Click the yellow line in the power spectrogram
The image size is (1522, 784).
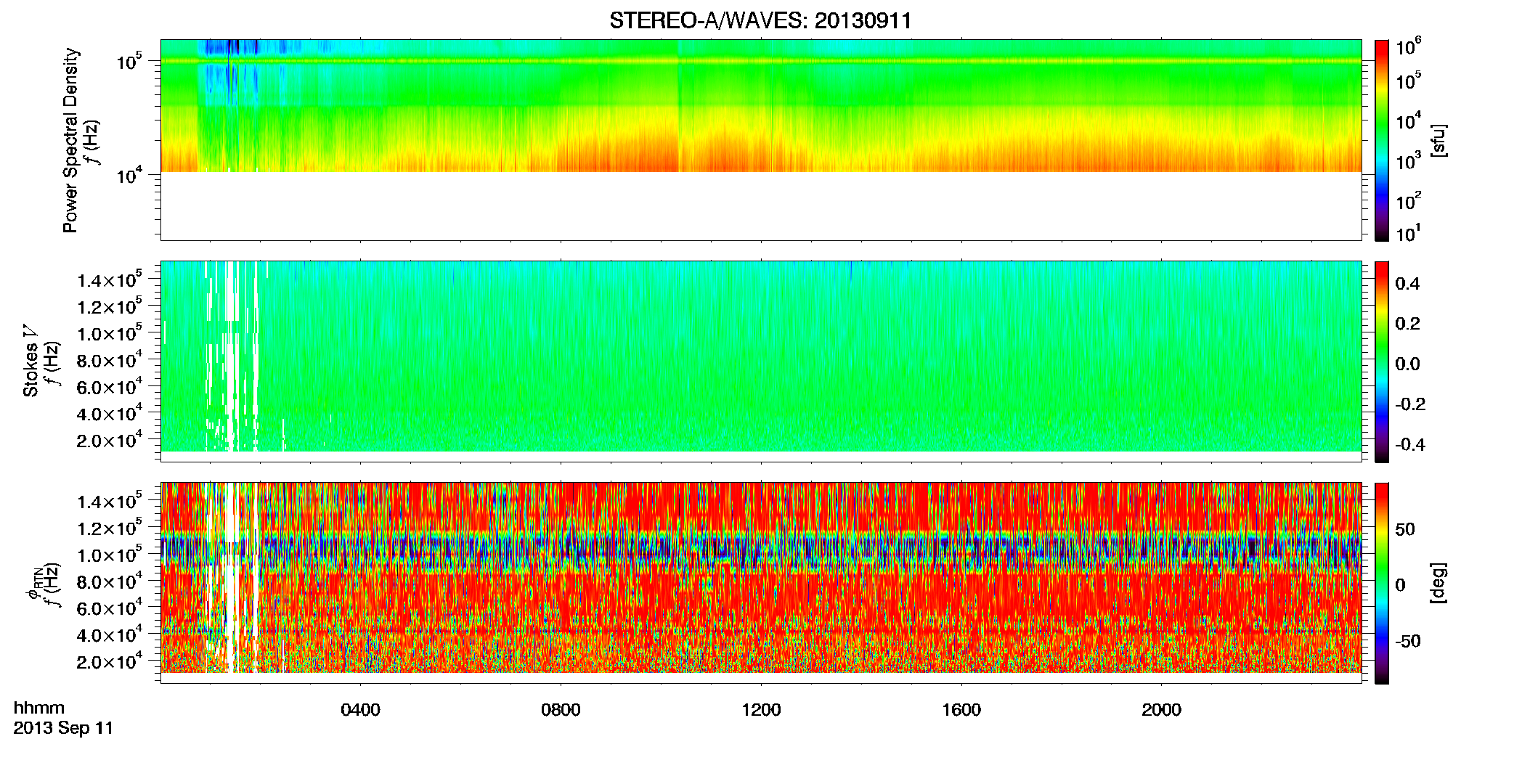pos(760,61)
